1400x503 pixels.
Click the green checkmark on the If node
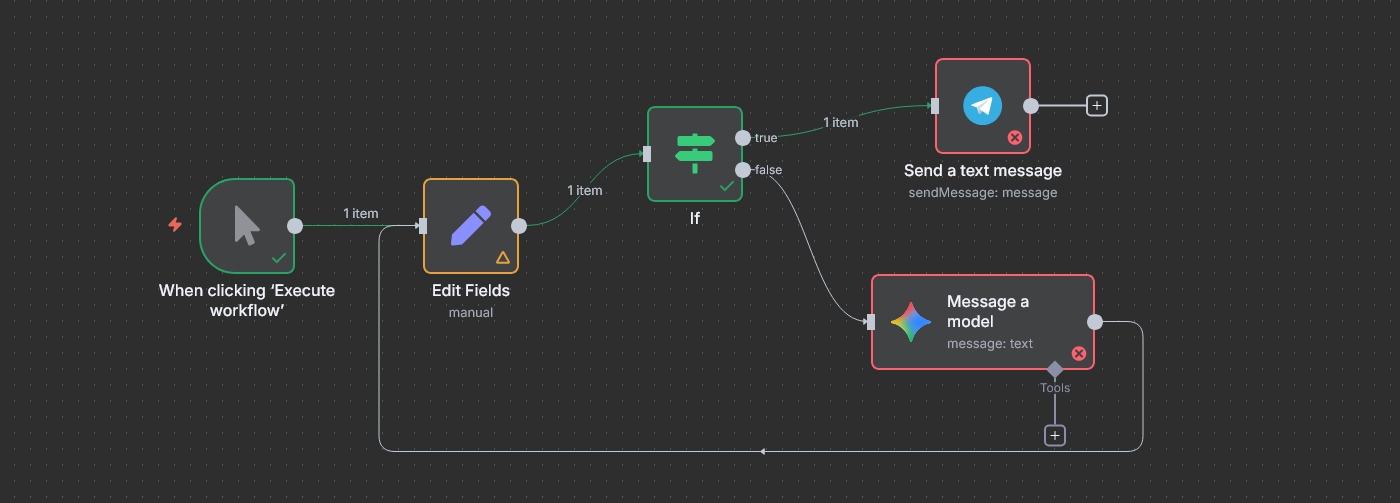727,185
